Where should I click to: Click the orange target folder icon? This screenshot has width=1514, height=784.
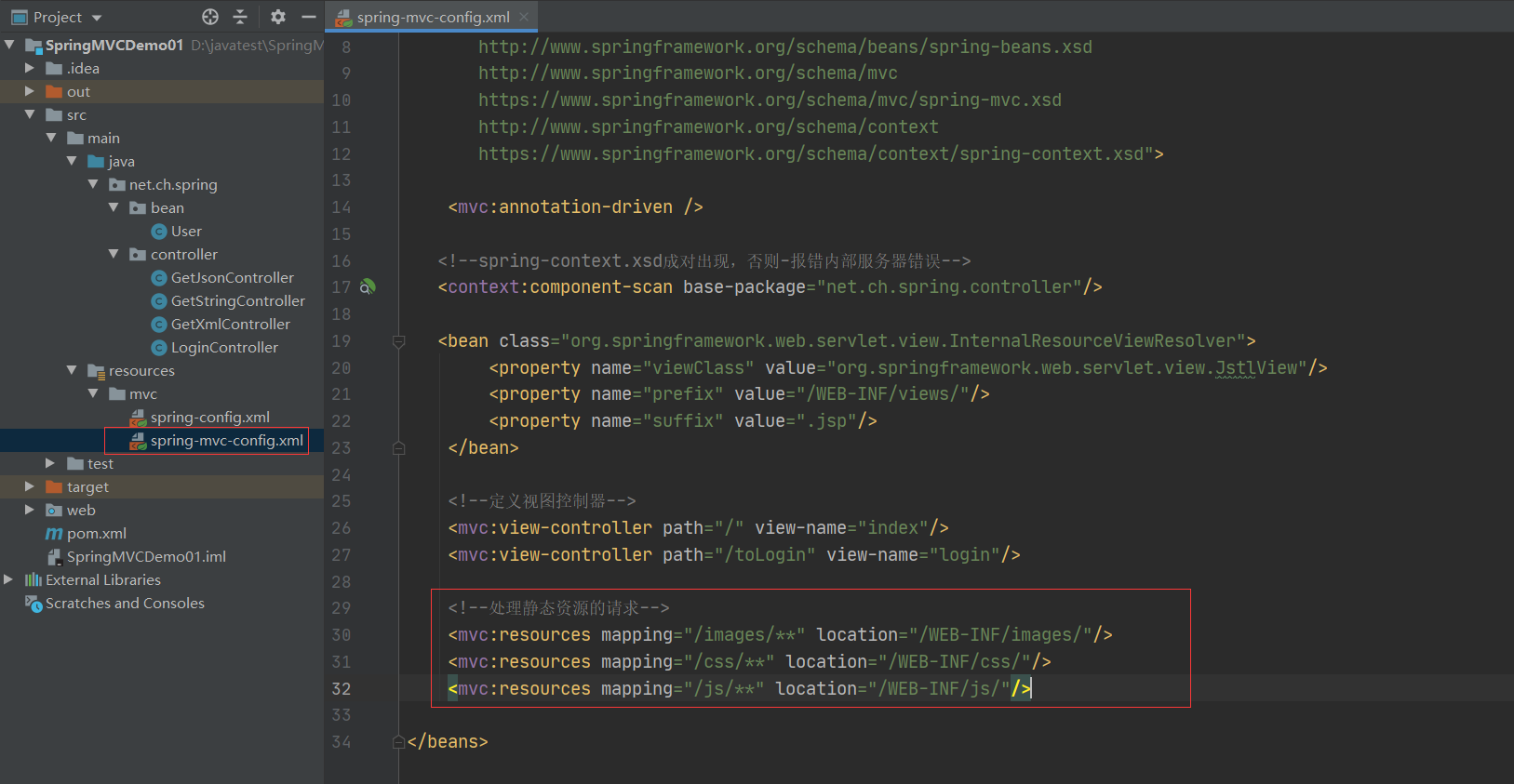click(54, 487)
